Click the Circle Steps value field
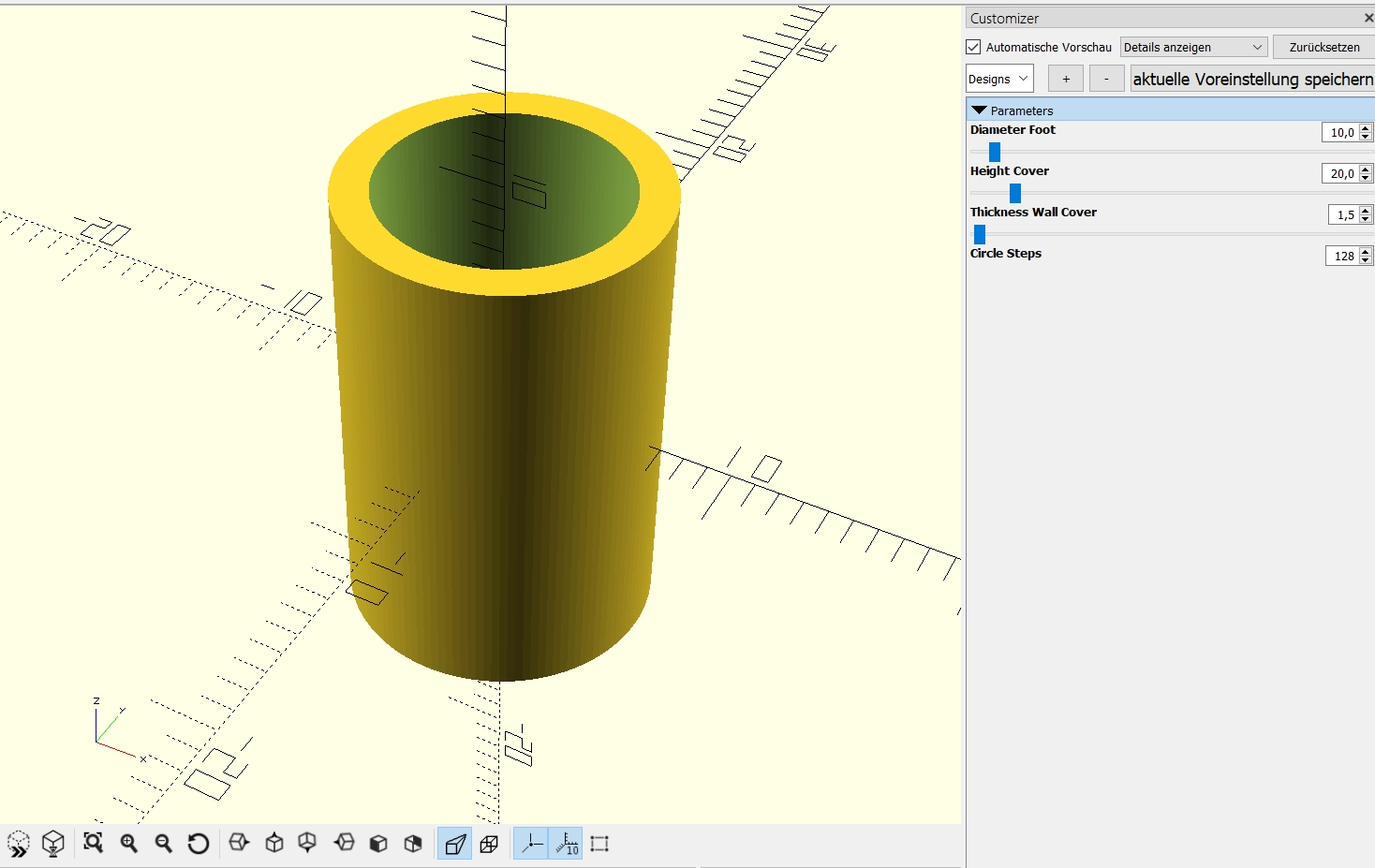 click(1344, 256)
